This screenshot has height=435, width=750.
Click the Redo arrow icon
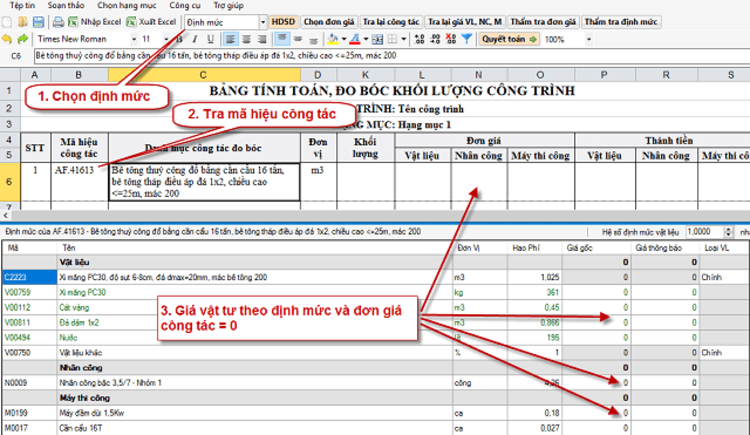click(x=22, y=39)
